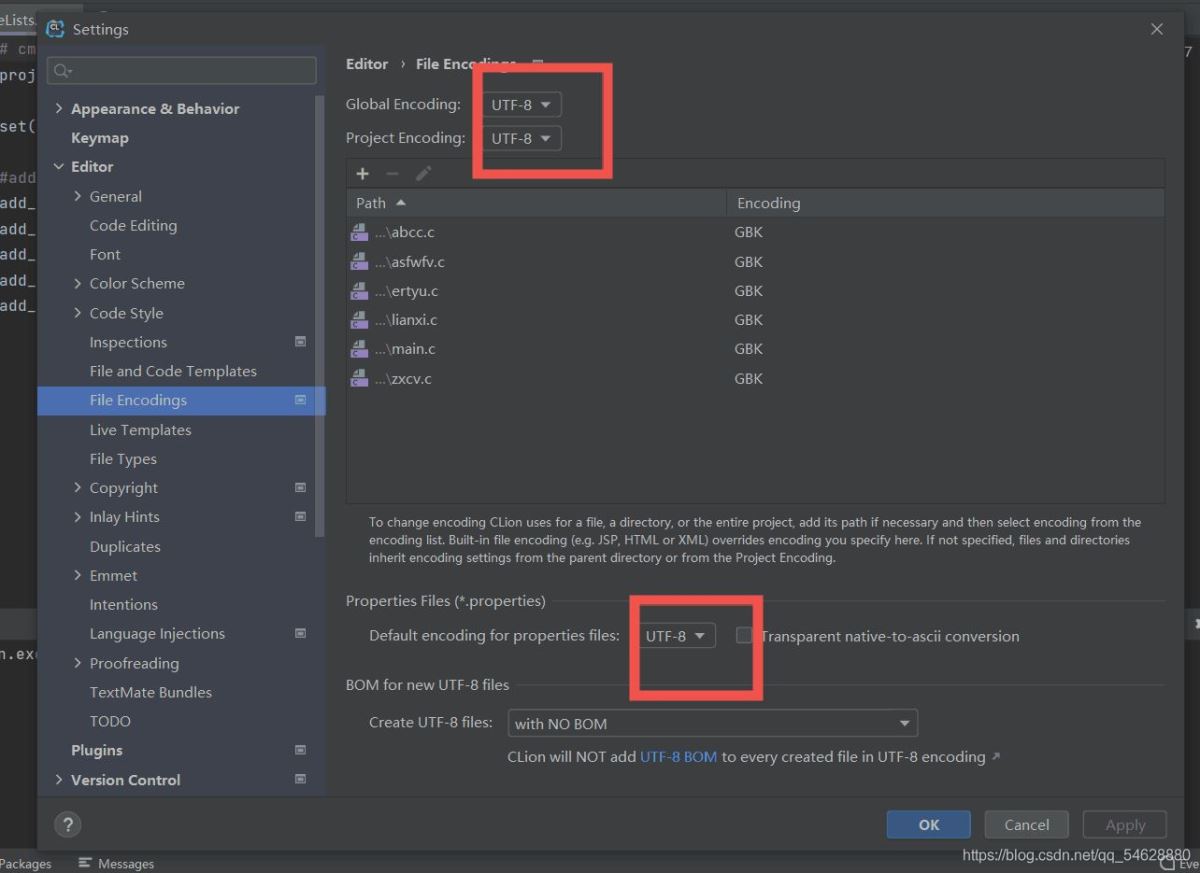Viewport: 1200px width, 873px height.
Task: Expand the Emmet node
Action: coord(78,576)
